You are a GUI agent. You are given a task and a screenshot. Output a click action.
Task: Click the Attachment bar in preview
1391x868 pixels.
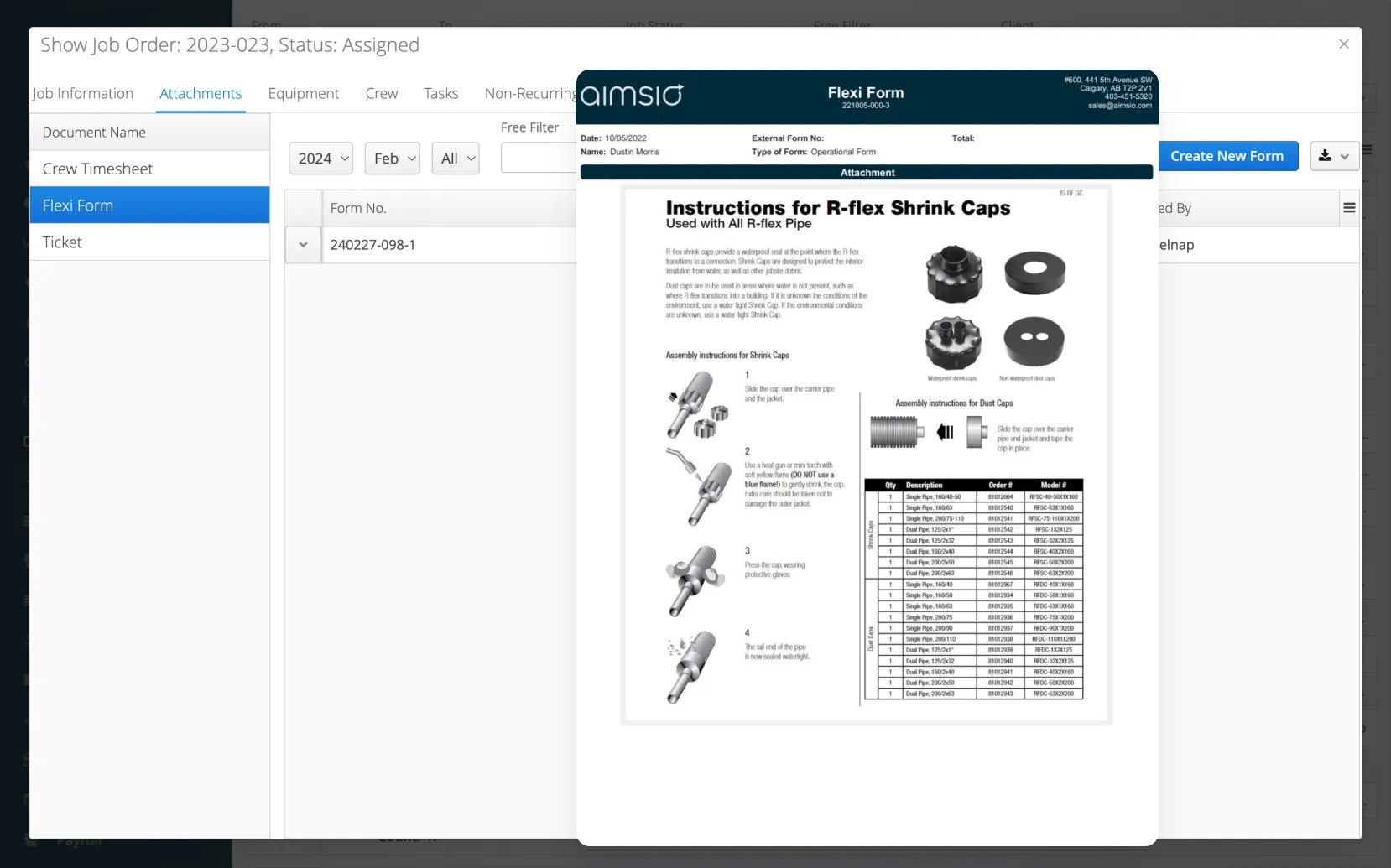tap(867, 172)
